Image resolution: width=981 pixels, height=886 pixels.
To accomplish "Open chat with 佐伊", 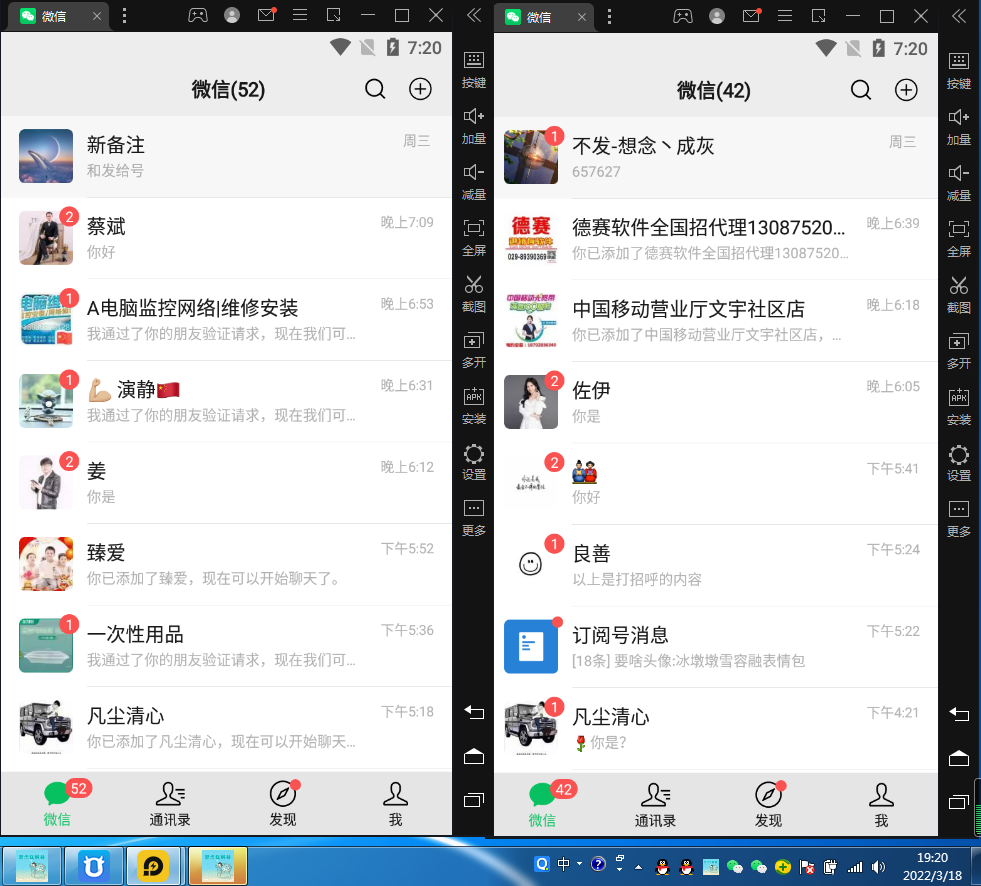I will (x=716, y=402).
